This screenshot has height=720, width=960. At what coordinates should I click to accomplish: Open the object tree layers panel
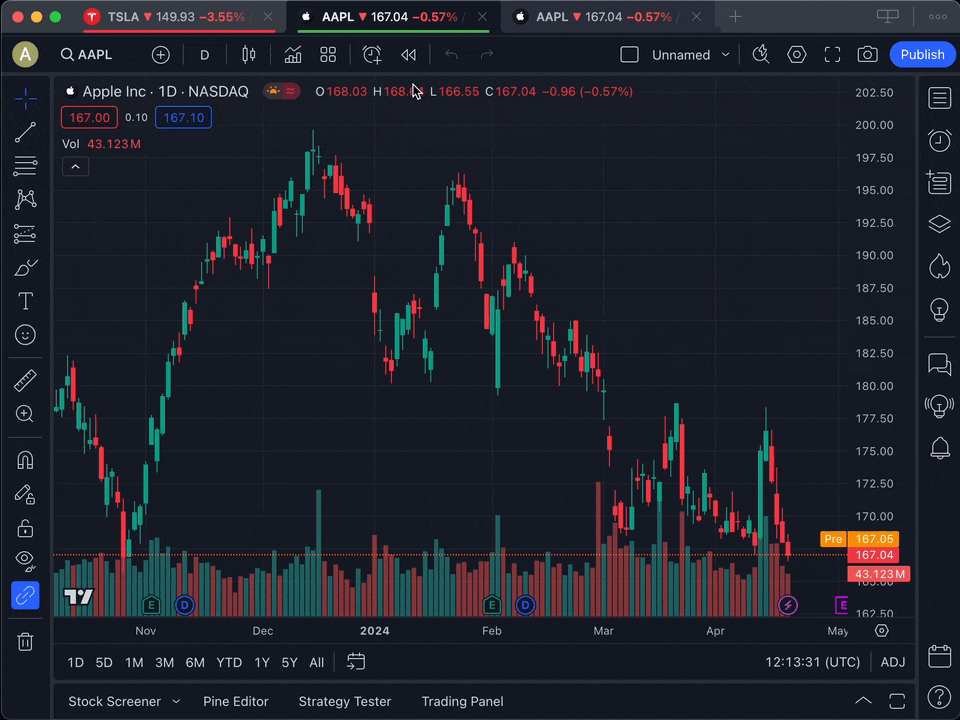pyautogui.click(x=939, y=224)
